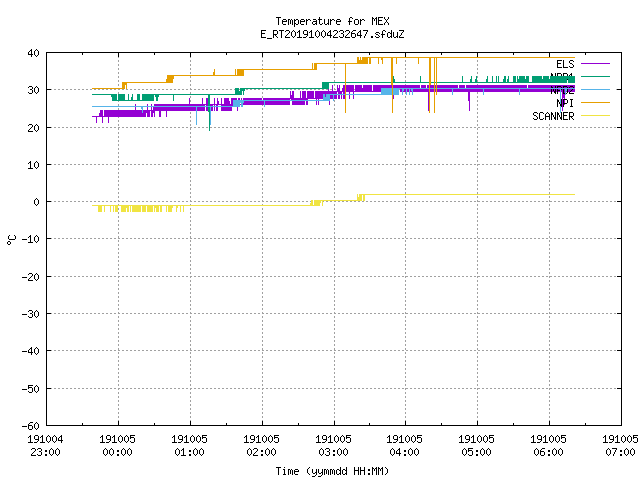Click the 05:00 x-axis time label
The image size is (640, 480).
[x=476, y=452]
